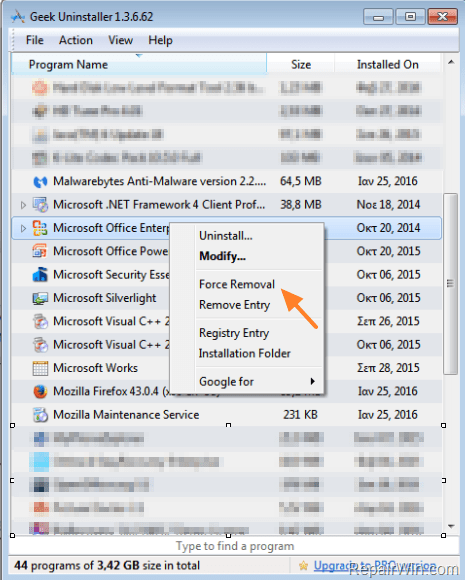Click the Microsoft .NET Framework 4 icon

40,205
